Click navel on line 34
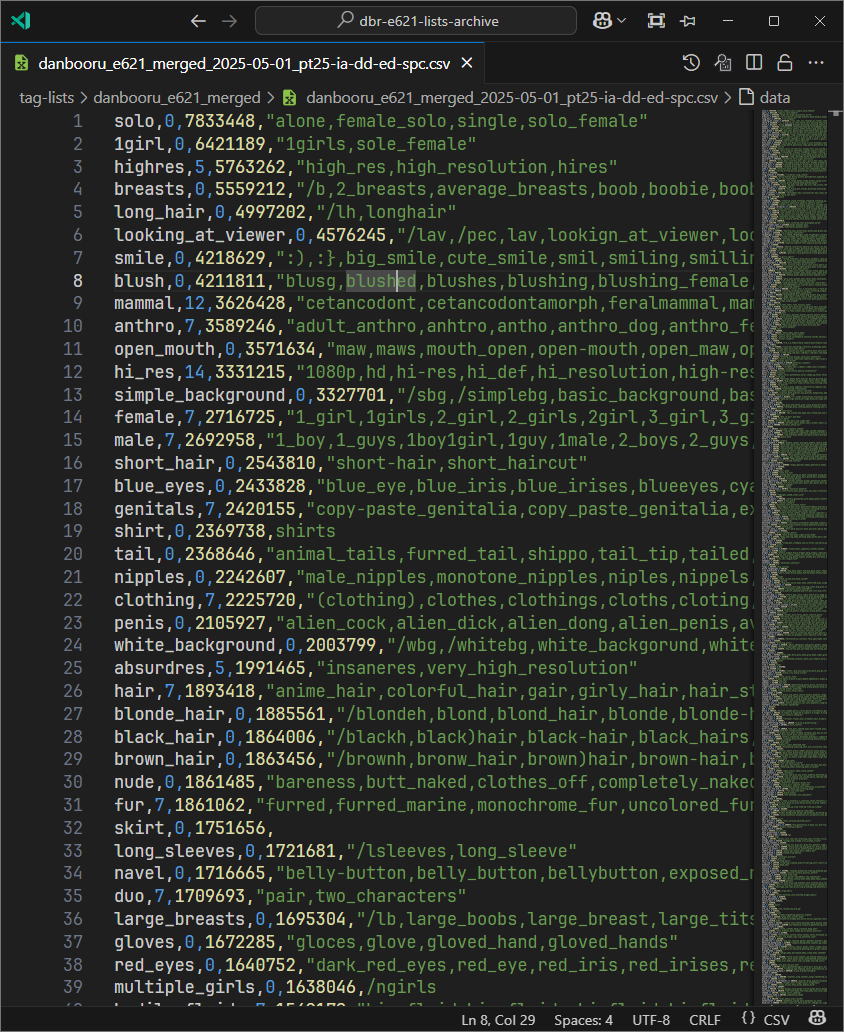This screenshot has width=844, height=1032. pos(140,873)
